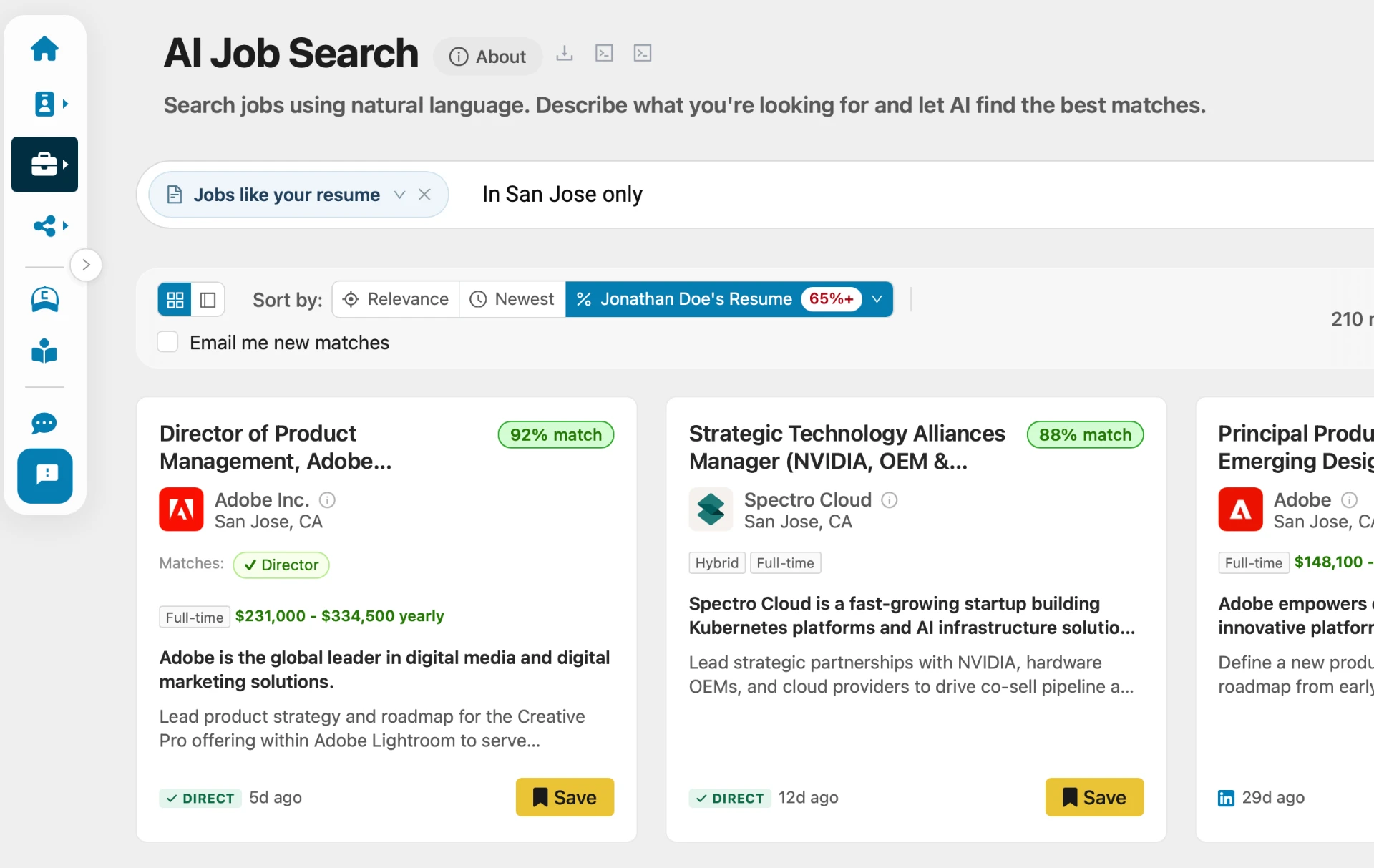The height and width of the screenshot is (868, 1374).
Task: Click the Spectro Cloud company name
Action: click(x=808, y=499)
